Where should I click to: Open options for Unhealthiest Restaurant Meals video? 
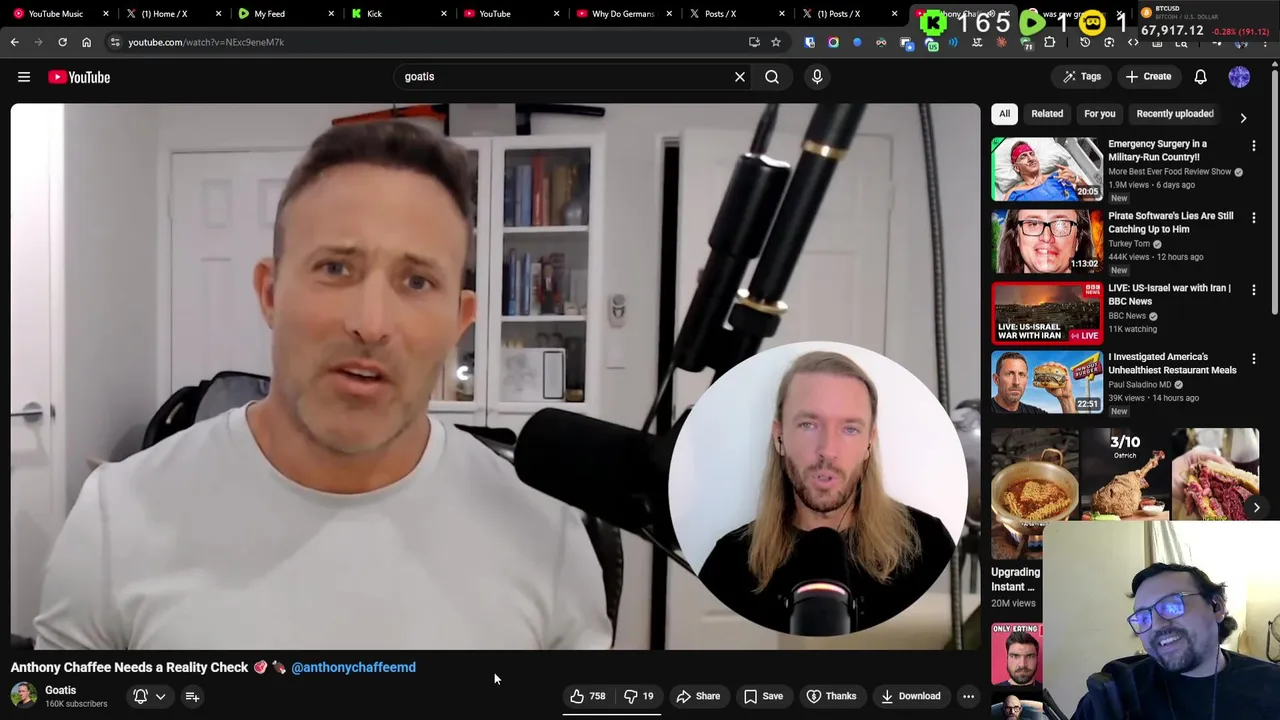(x=1254, y=359)
